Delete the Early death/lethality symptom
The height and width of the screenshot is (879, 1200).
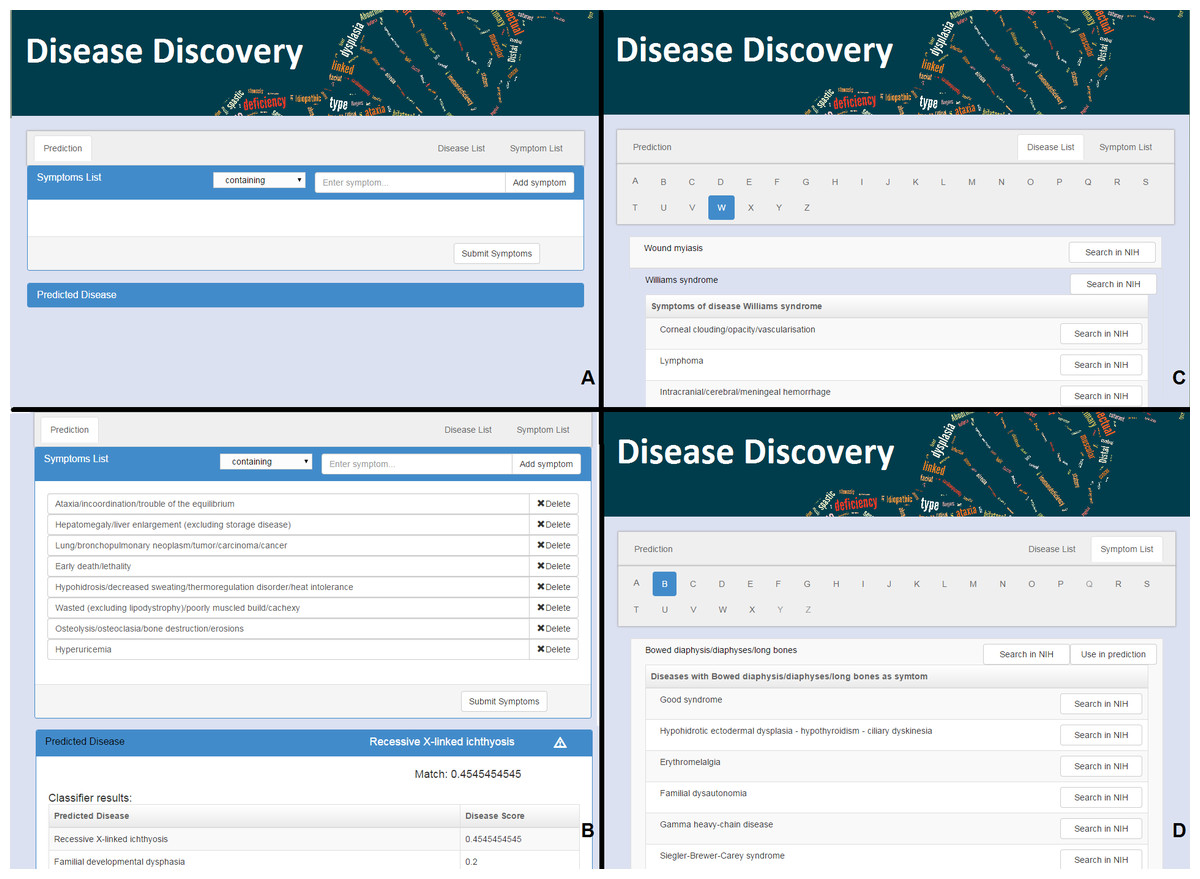[553, 566]
